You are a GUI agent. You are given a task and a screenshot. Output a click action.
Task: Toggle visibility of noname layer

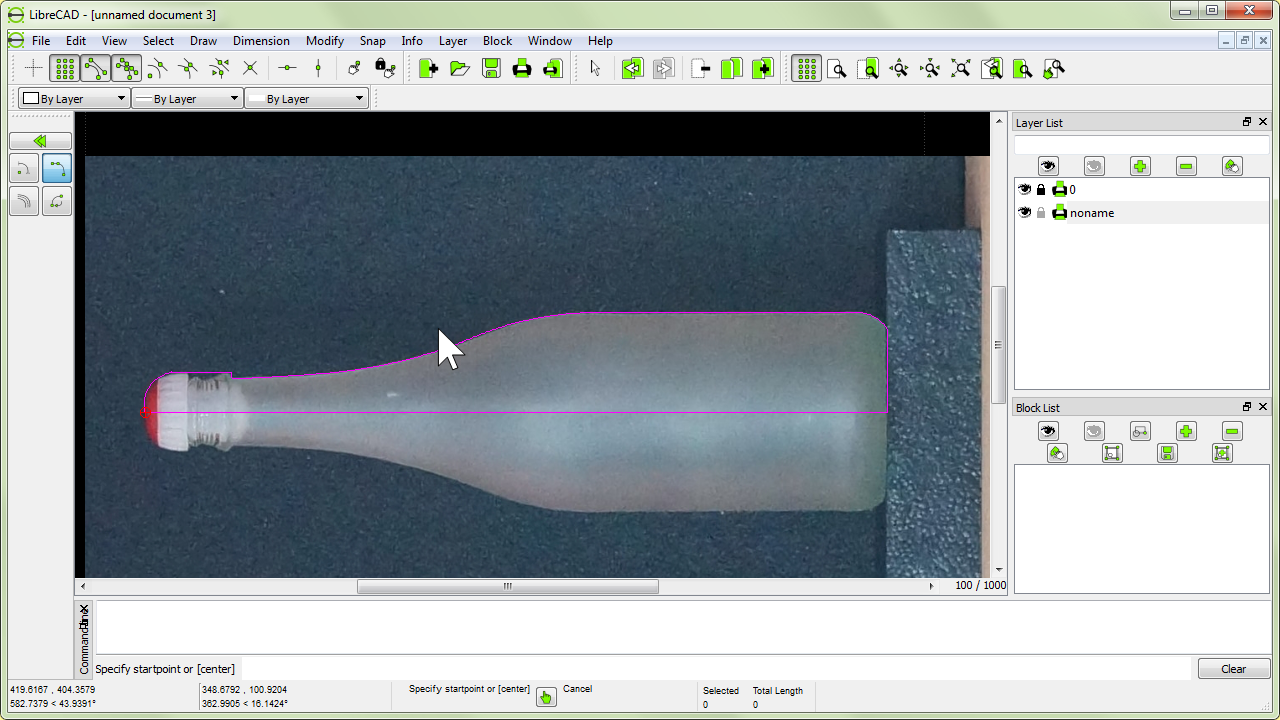(1024, 212)
